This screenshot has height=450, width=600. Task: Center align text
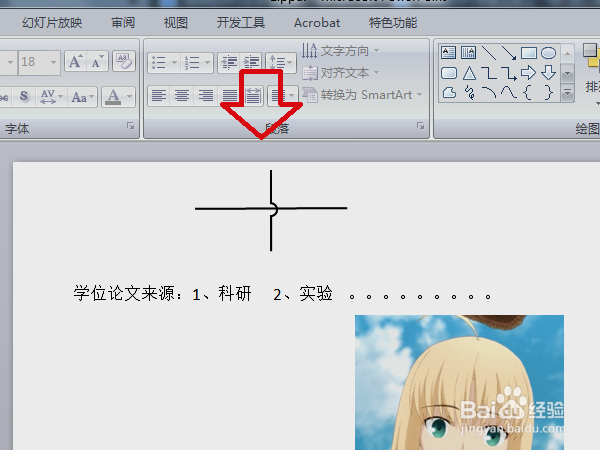tap(182, 95)
